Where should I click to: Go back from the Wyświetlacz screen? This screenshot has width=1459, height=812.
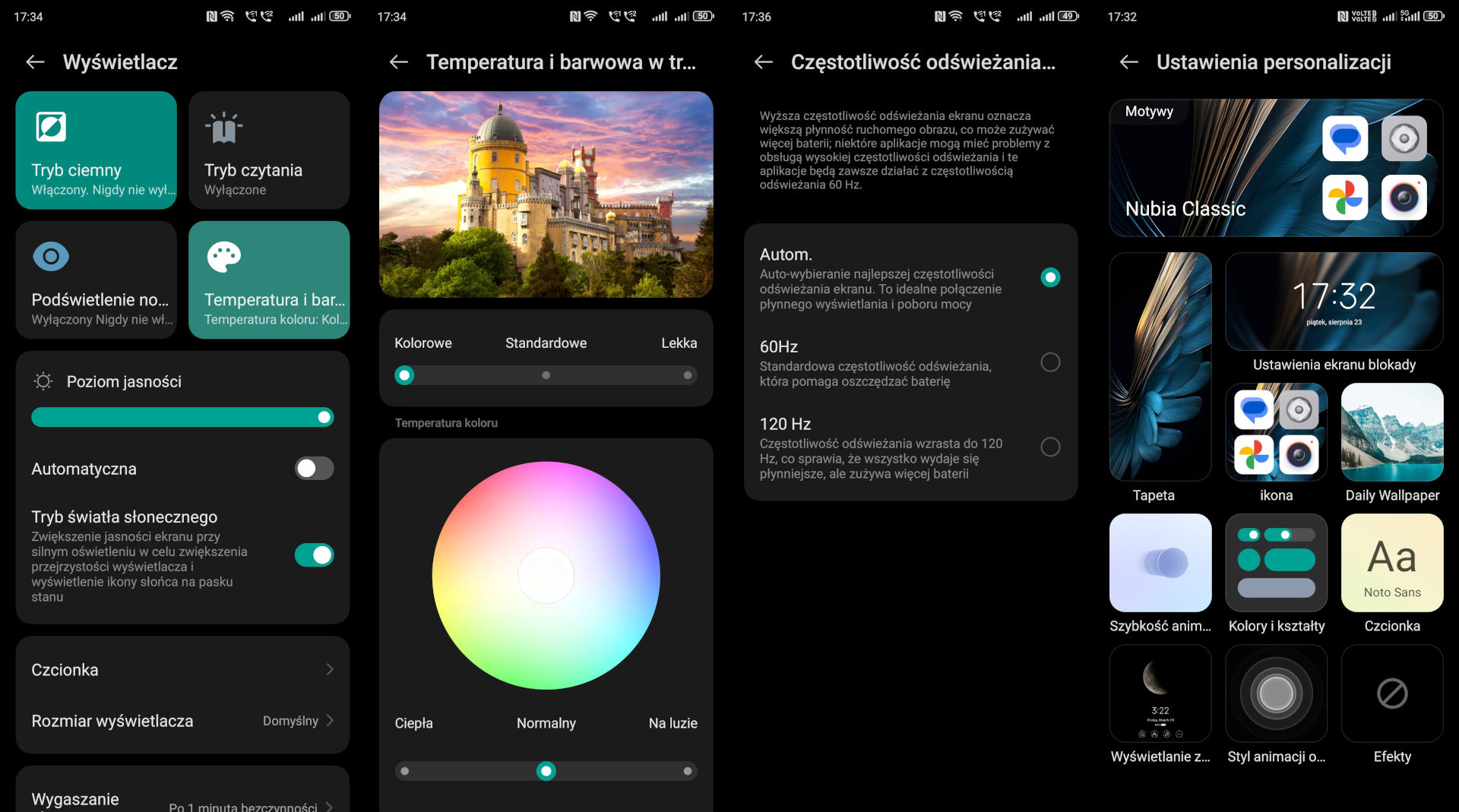tap(35, 62)
